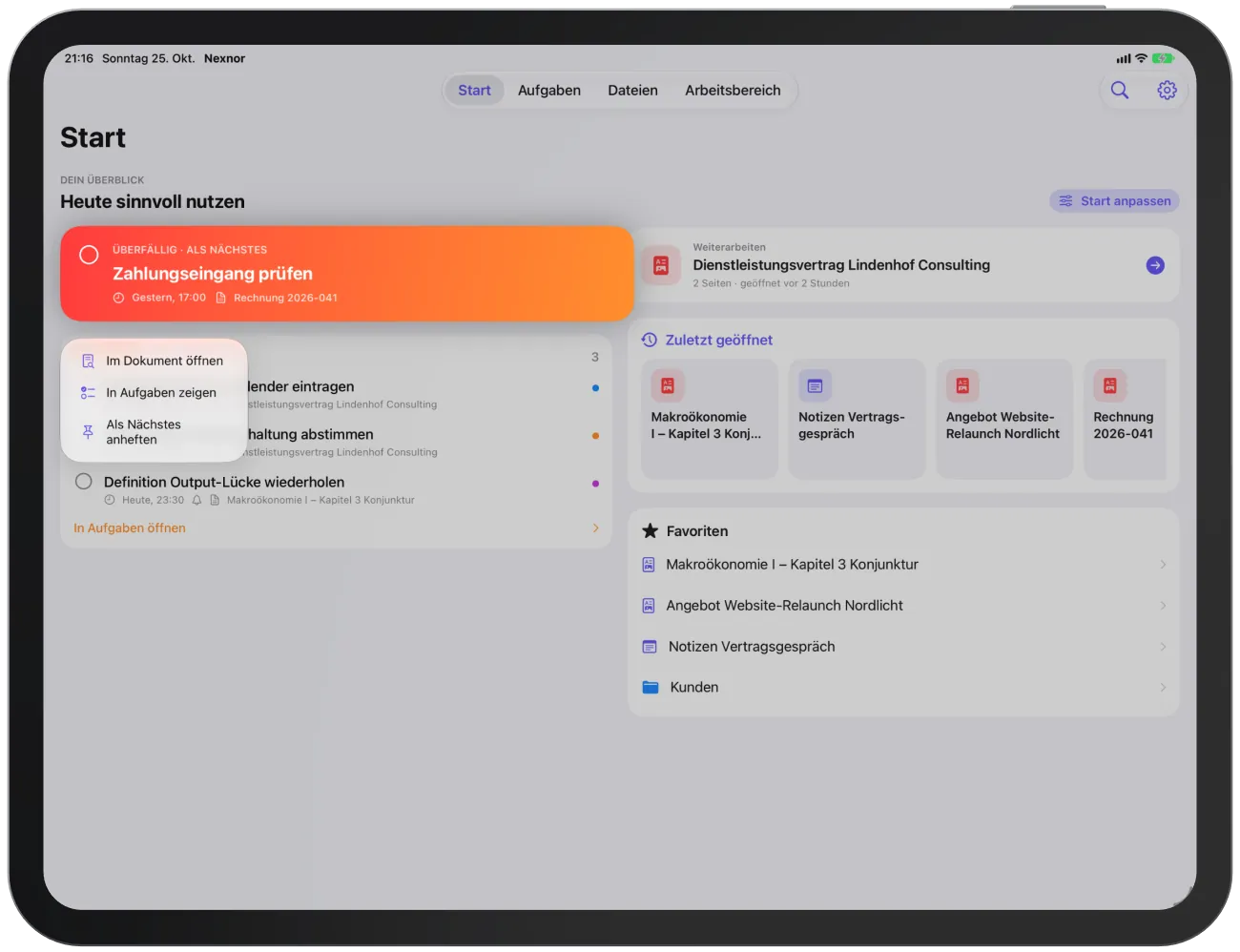Click the battery indicator in status bar

point(1163,58)
